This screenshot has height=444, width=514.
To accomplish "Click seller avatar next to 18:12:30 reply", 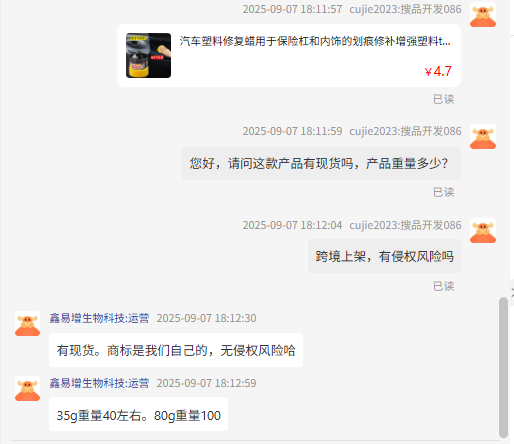I will [x=28, y=324].
